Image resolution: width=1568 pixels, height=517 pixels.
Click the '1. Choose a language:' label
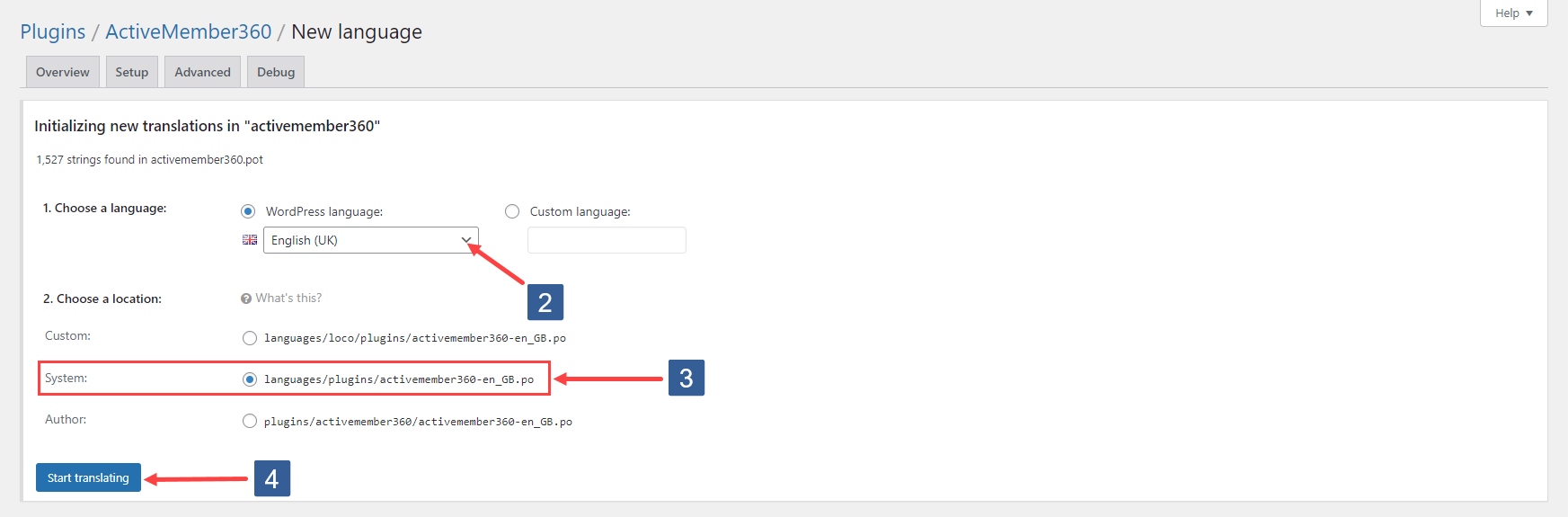pos(105,208)
